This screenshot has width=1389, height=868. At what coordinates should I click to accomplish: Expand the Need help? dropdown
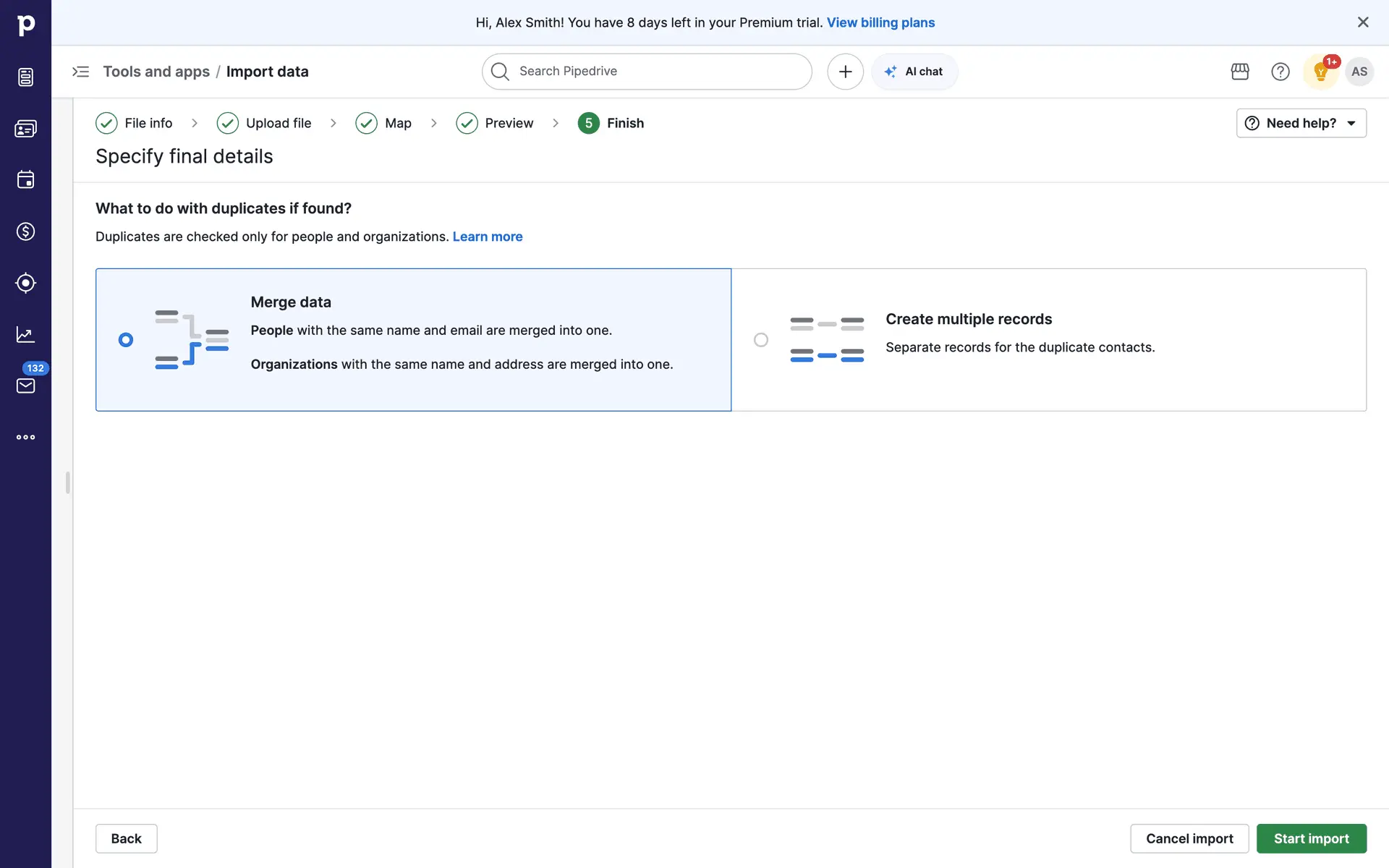pyautogui.click(x=1301, y=123)
